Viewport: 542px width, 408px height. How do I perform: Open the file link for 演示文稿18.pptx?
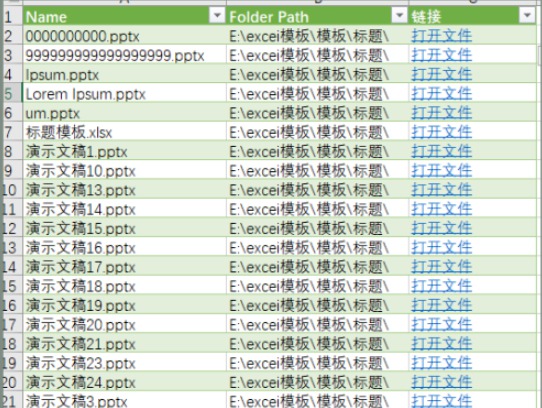click(x=441, y=286)
